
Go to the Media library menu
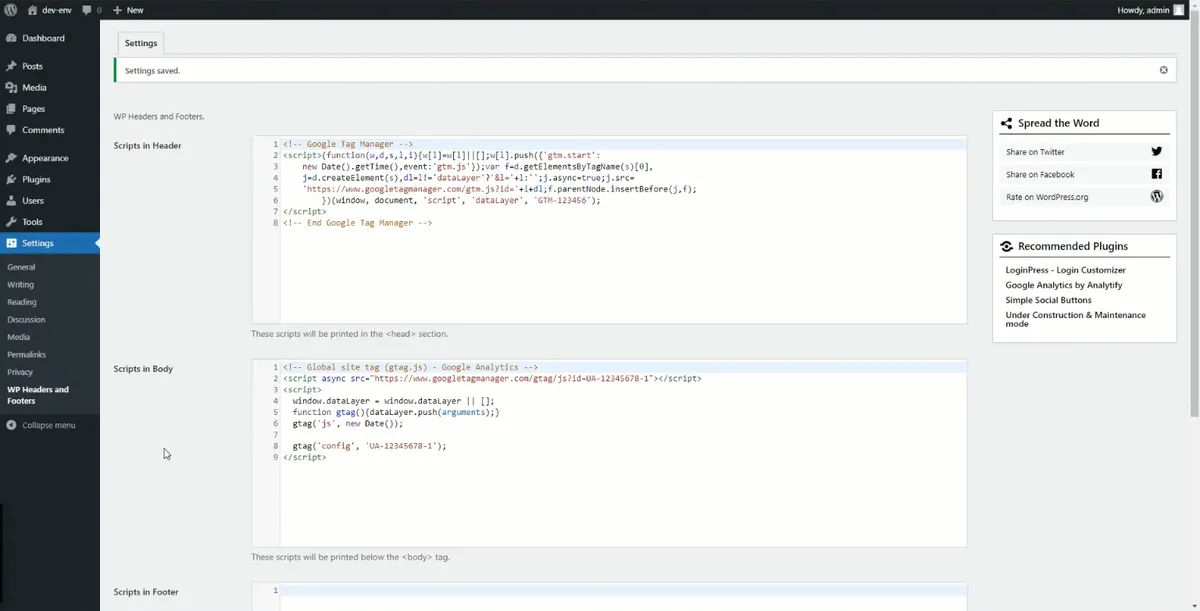(x=34, y=87)
